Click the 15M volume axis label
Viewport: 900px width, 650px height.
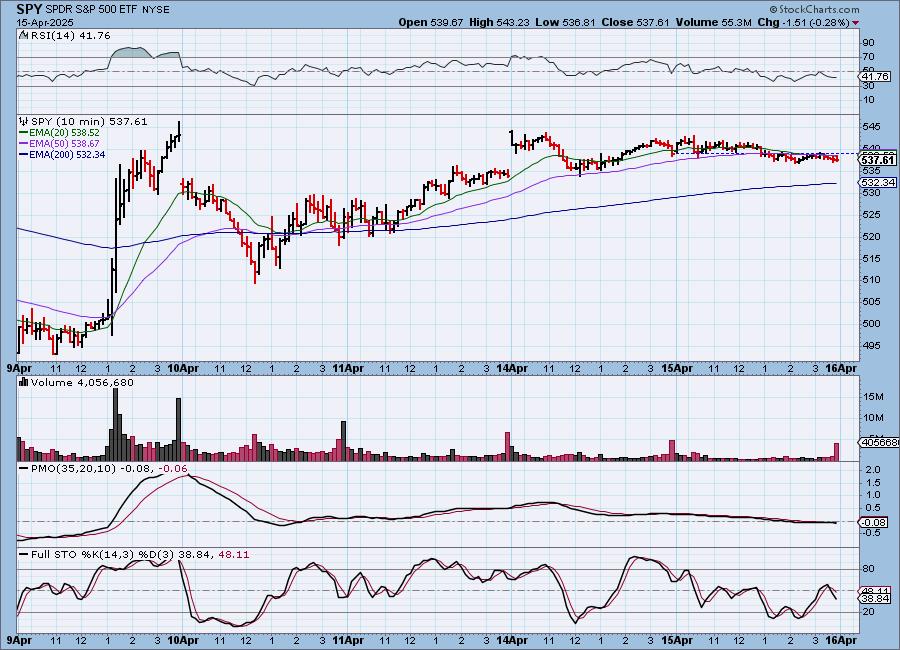click(873, 397)
